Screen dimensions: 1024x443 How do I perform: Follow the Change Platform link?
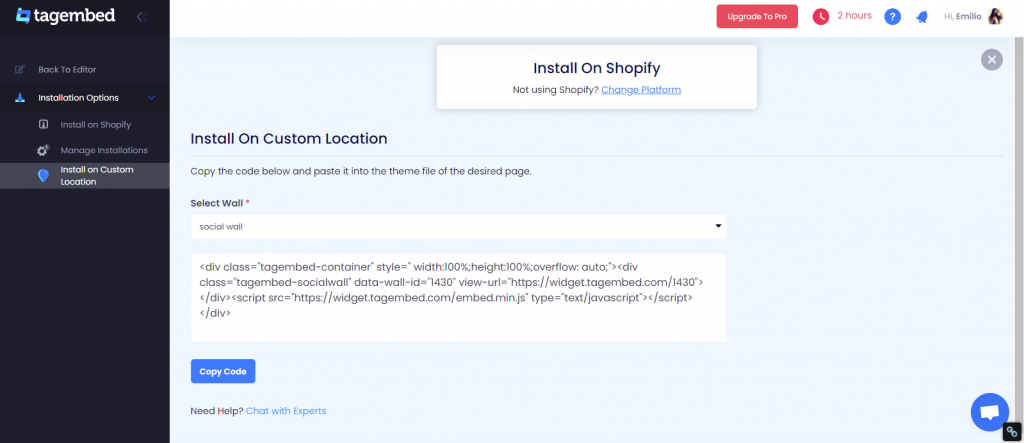(641, 90)
